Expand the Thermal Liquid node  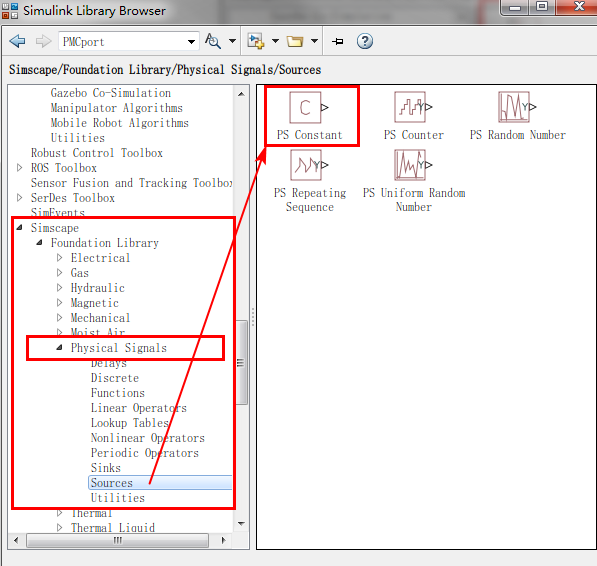click(x=59, y=528)
